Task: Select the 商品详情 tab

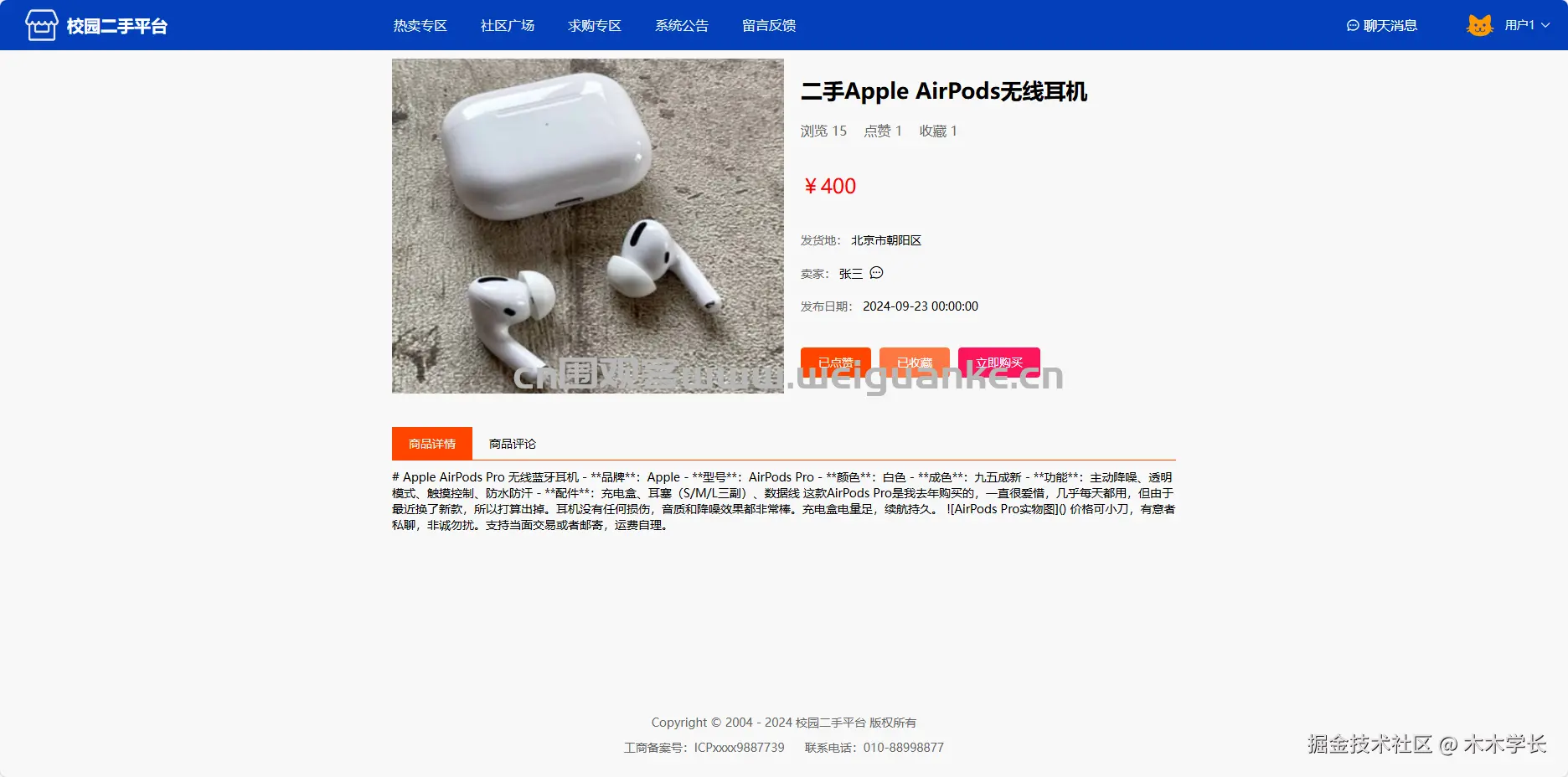Action: (432, 444)
